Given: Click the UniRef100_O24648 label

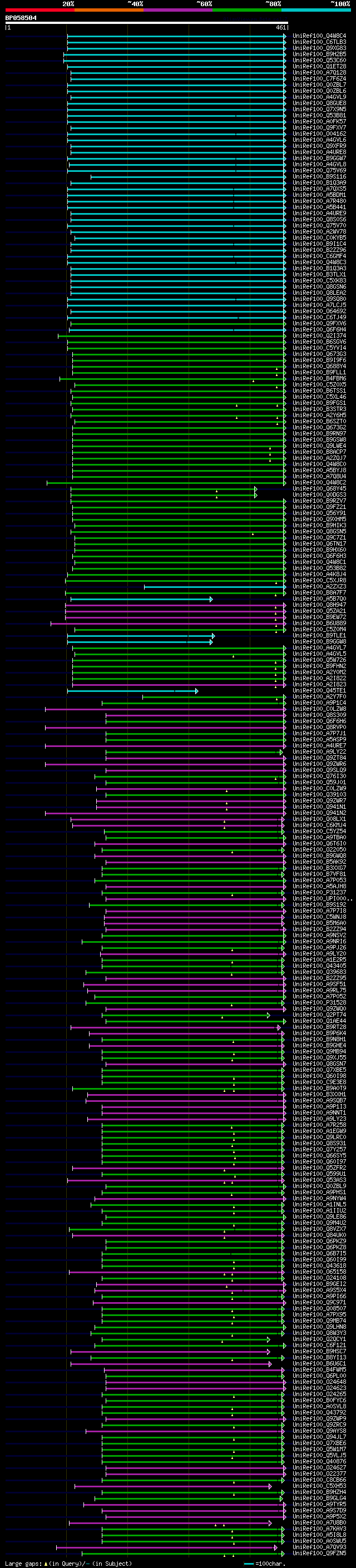Looking at the screenshot, I should pos(319,1381).
